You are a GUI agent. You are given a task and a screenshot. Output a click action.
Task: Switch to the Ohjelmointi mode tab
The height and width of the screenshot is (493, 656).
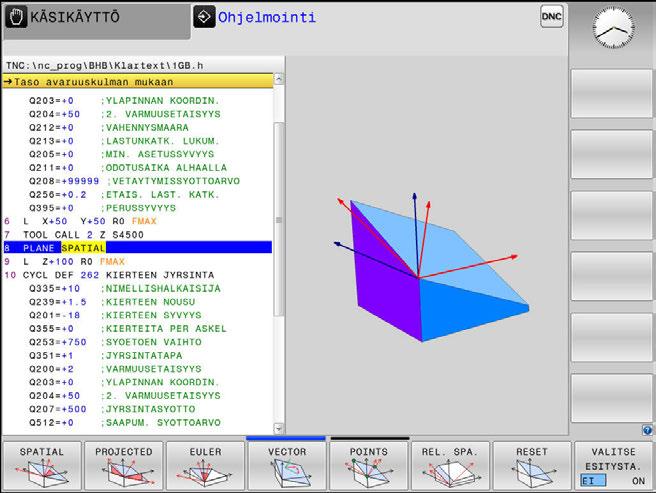tap(266, 18)
